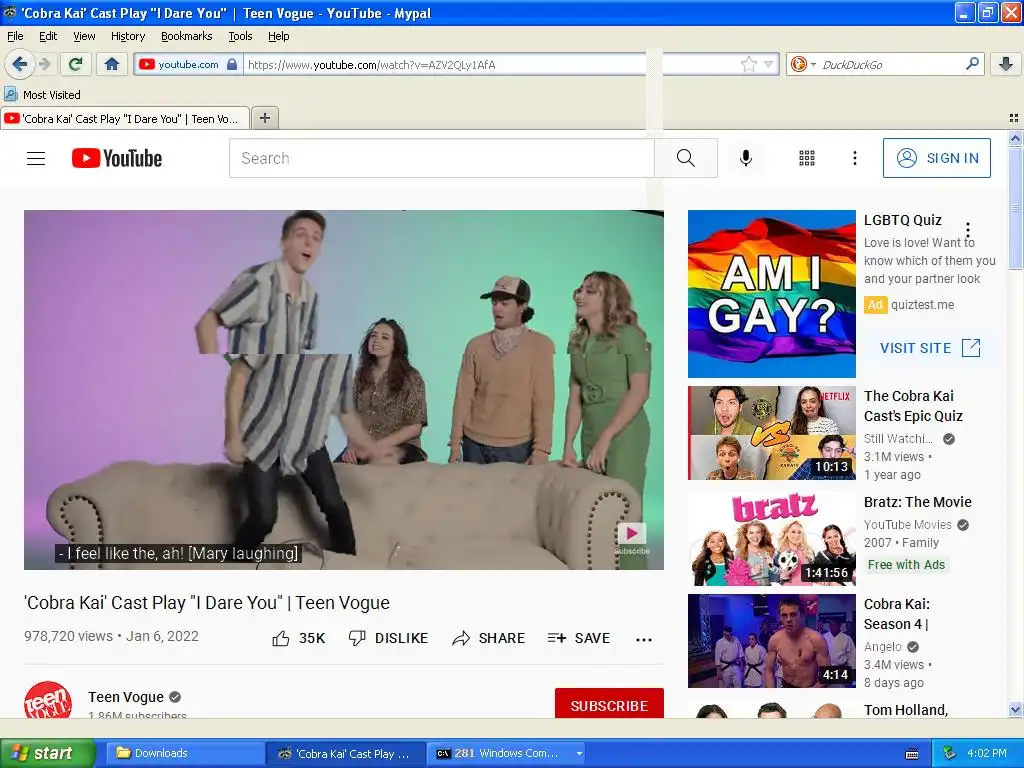Open the AM I GAY ad thumbnail
This screenshot has height=768, width=1024.
pos(771,294)
